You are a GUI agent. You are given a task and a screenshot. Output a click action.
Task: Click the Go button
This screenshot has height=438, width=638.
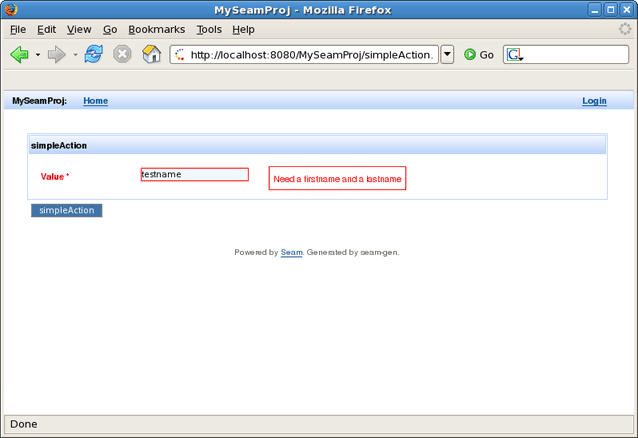click(479, 55)
